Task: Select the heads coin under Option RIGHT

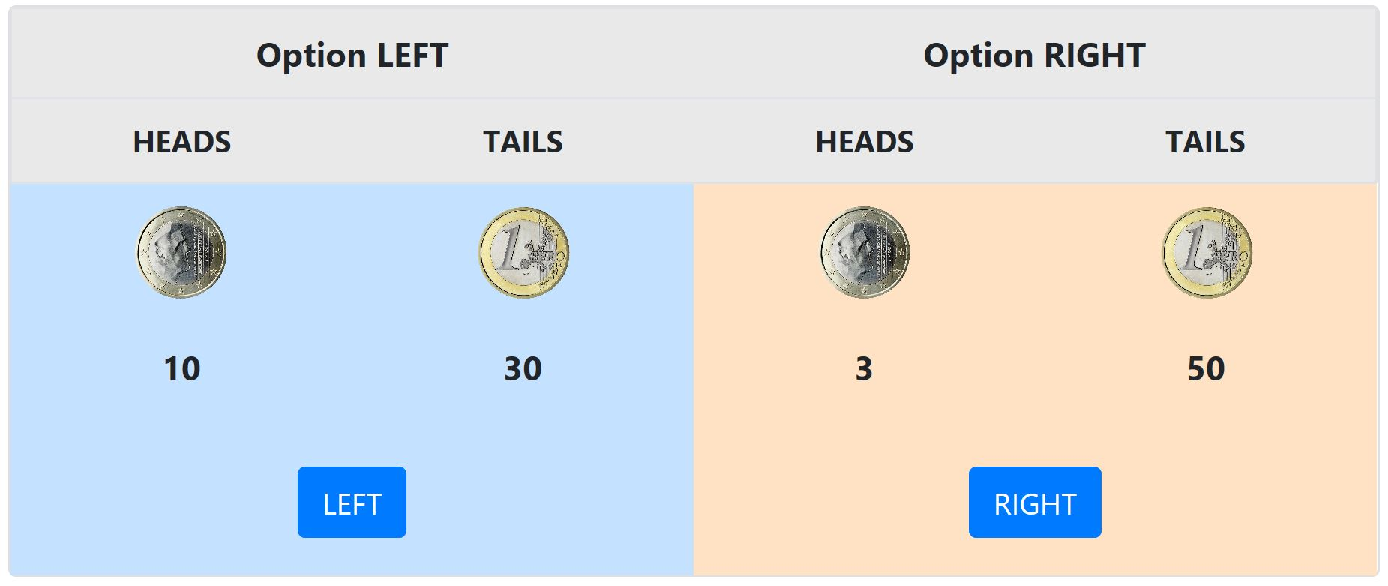Action: click(x=864, y=252)
